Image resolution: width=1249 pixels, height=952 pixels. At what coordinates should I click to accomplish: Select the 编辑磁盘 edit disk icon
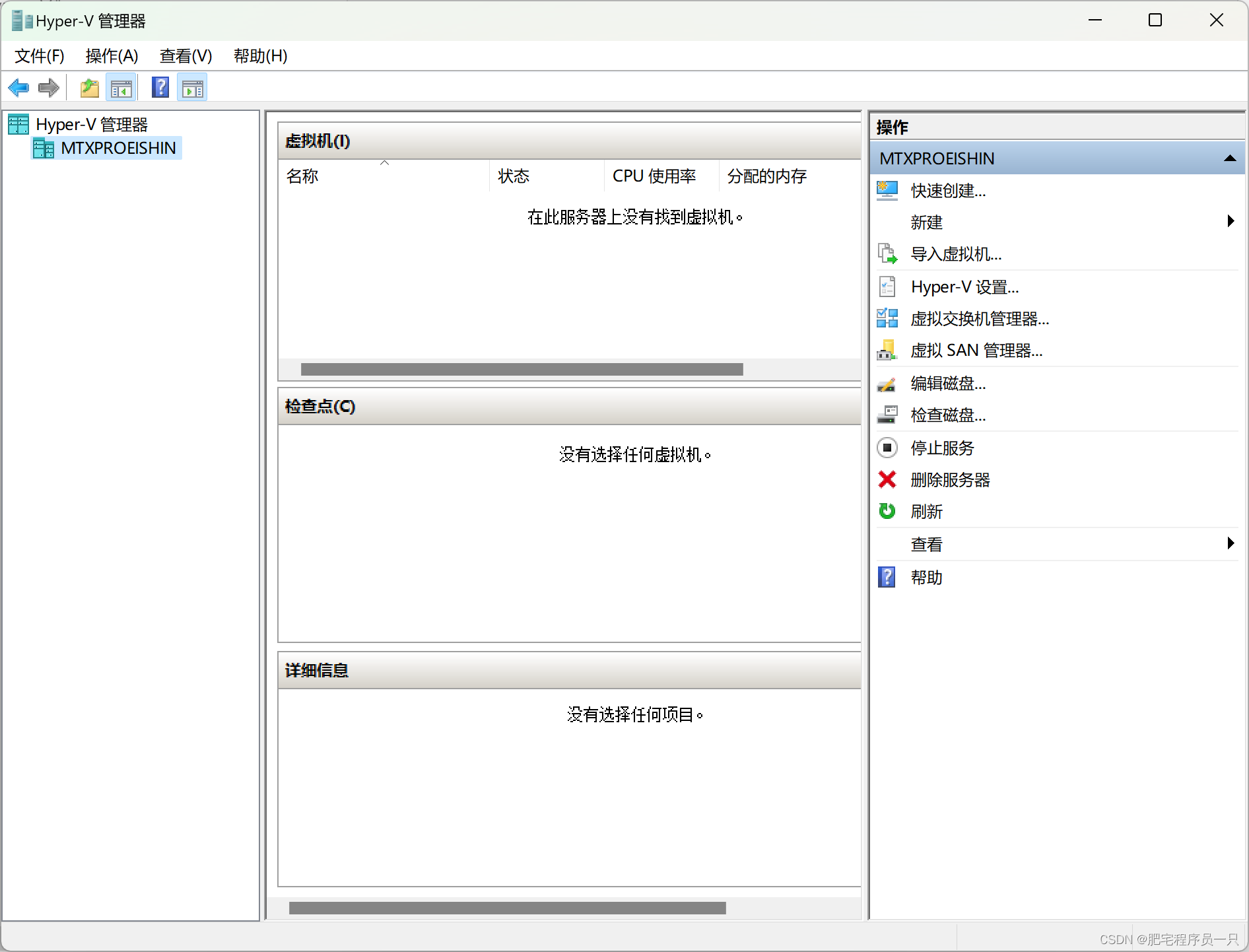click(x=887, y=383)
